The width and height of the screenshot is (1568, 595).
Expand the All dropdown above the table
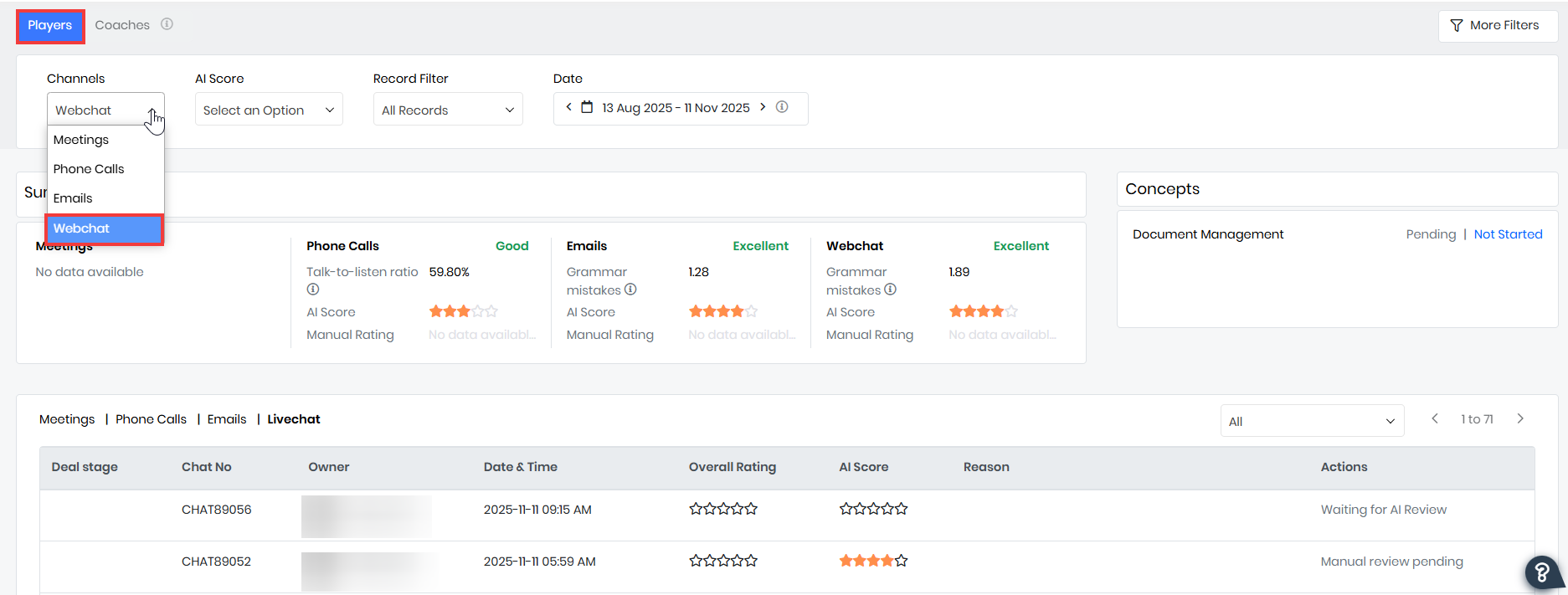click(x=1311, y=421)
